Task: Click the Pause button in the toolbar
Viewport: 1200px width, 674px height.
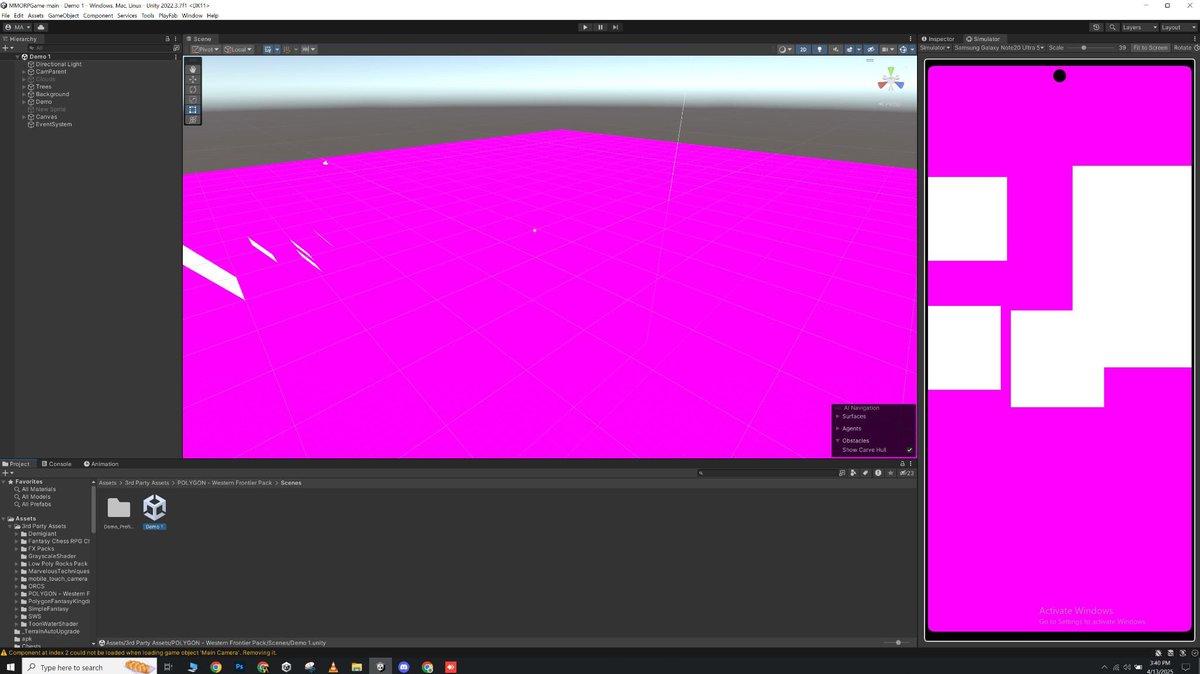Action: (x=600, y=27)
